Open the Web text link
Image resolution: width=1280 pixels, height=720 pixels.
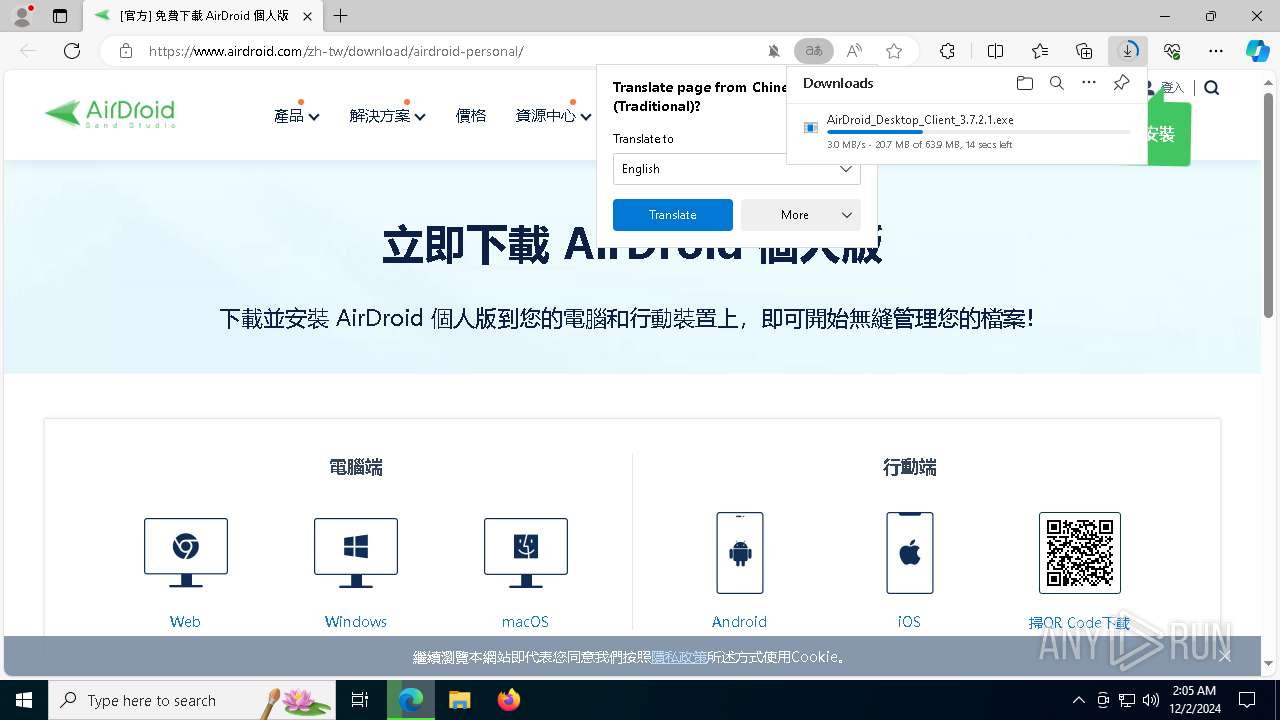185,622
